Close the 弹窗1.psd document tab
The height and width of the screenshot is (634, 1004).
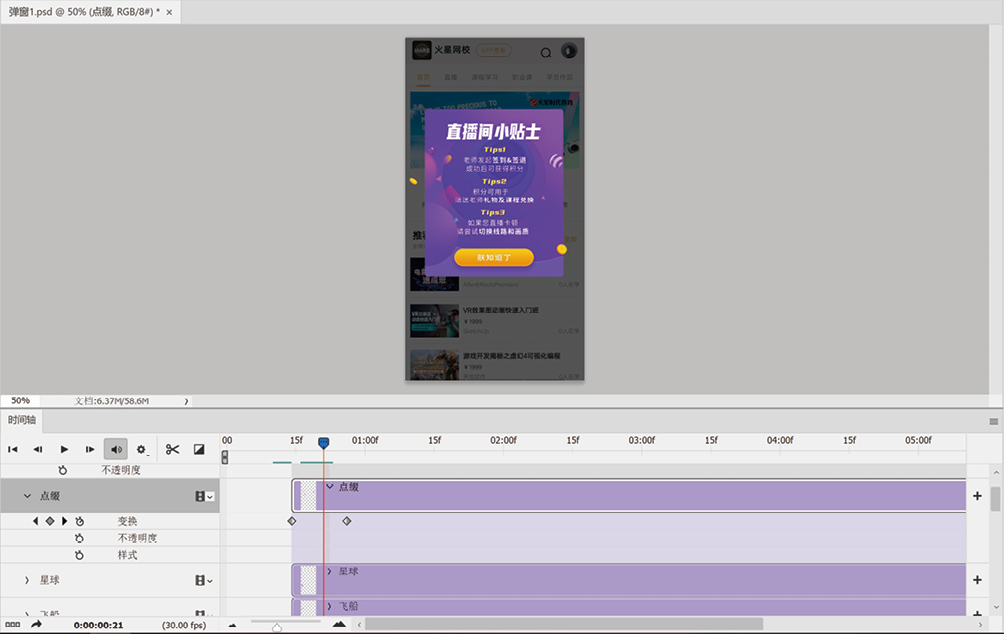click(x=169, y=12)
